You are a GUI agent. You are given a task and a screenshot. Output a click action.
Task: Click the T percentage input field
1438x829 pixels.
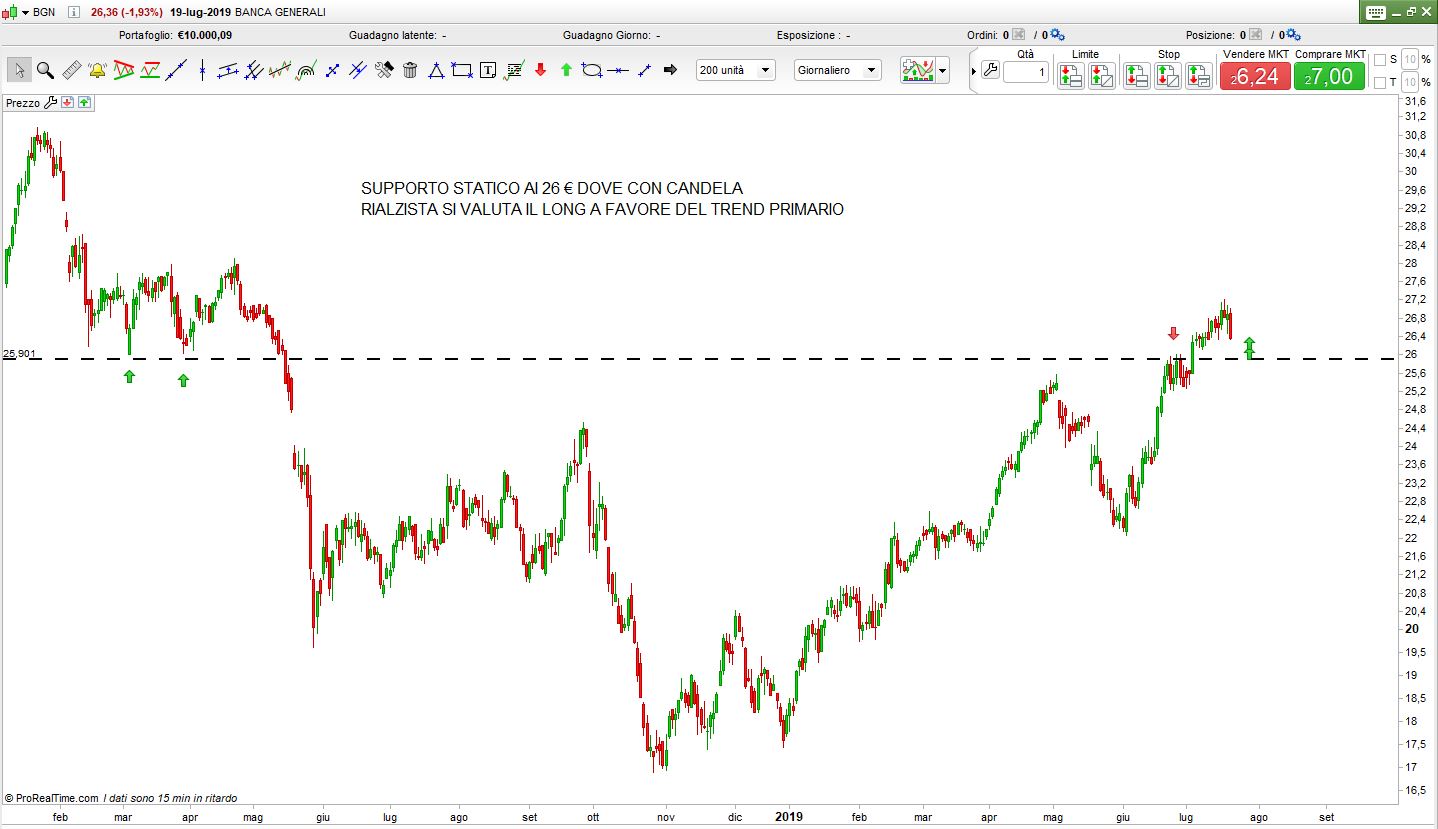pos(1409,82)
